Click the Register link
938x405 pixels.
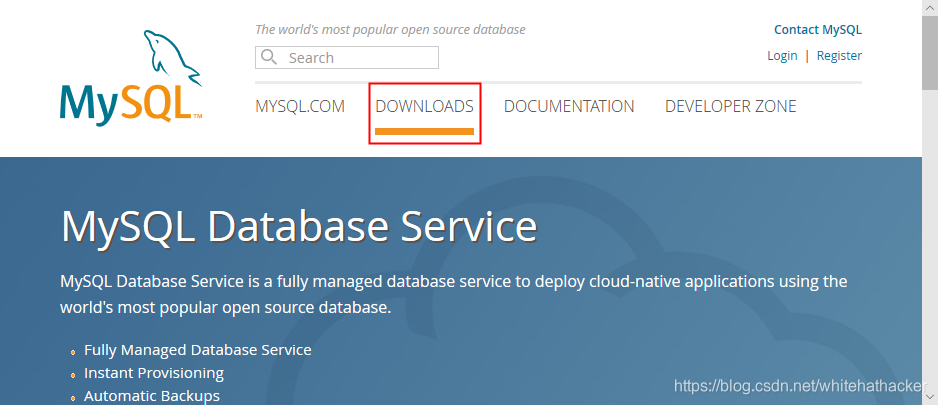[x=839, y=56]
